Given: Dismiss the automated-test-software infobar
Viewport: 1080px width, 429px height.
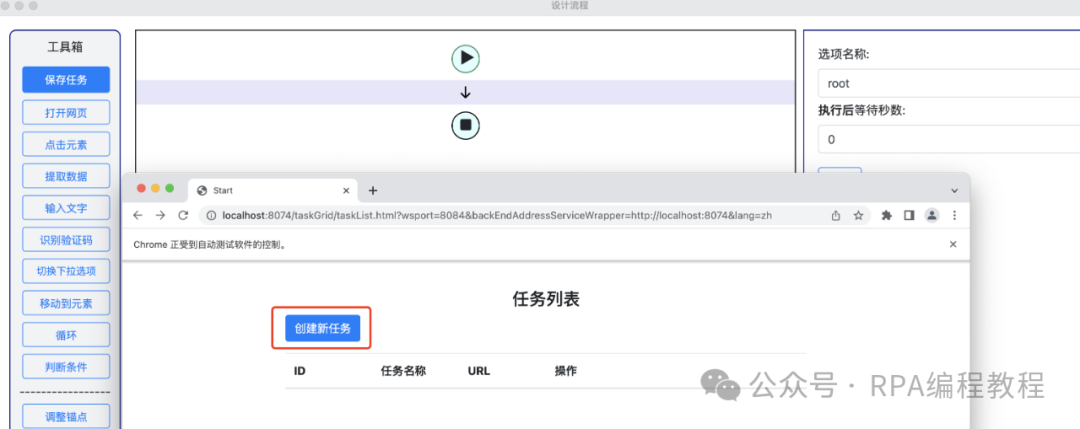Looking at the screenshot, I should pyautogui.click(x=953, y=244).
